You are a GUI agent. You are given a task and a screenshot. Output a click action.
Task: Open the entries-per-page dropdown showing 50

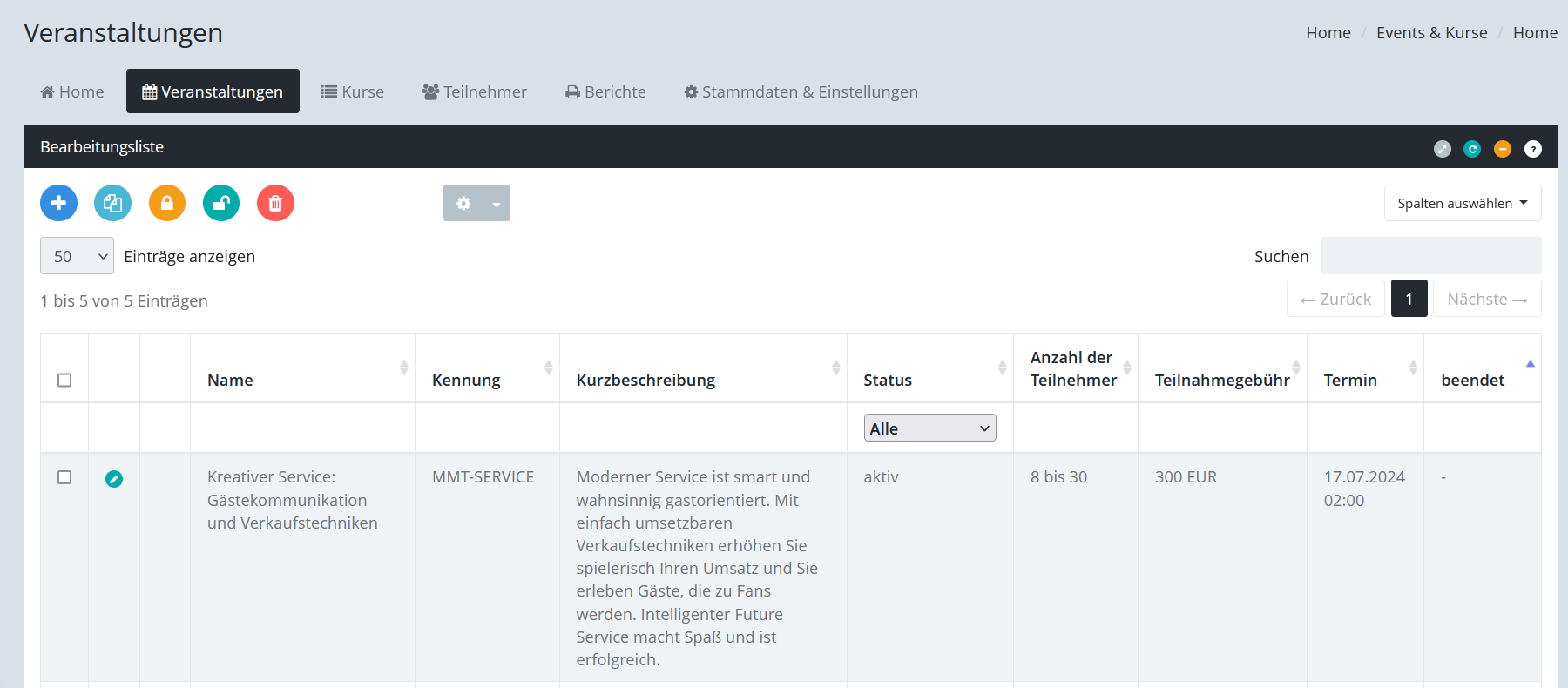click(x=77, y=256)
